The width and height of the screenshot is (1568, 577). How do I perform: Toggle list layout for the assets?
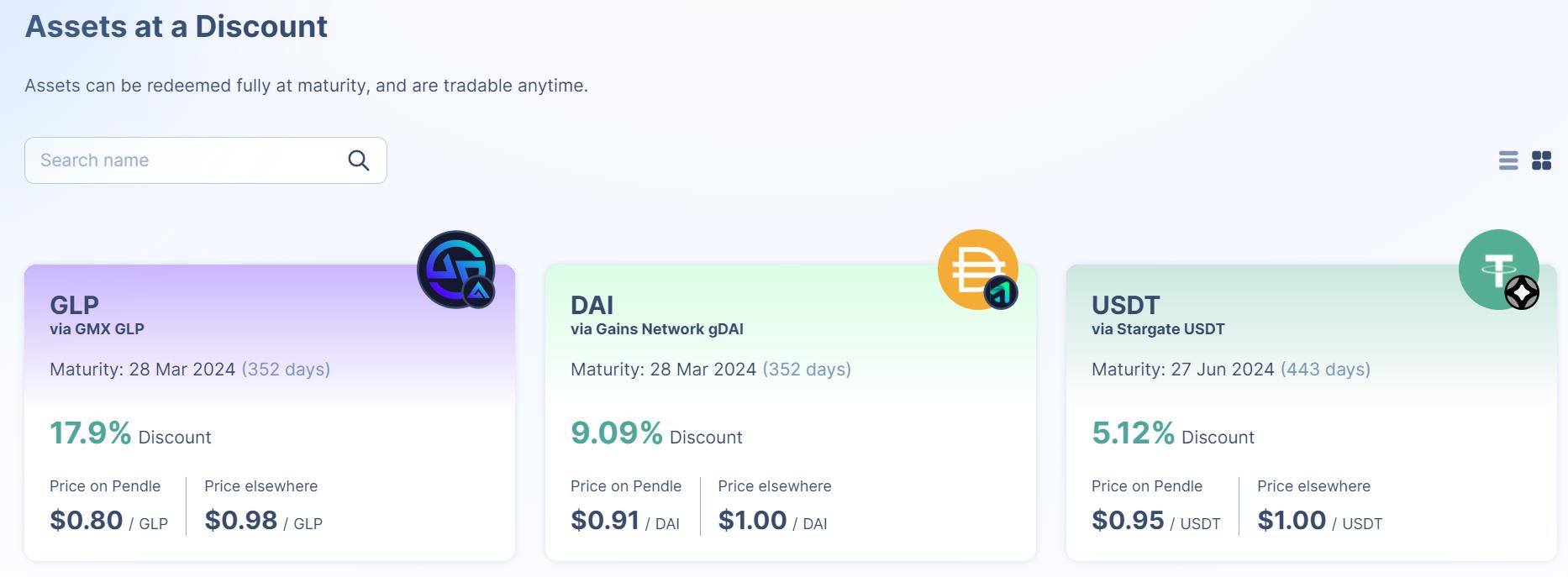pos(1507,160)
